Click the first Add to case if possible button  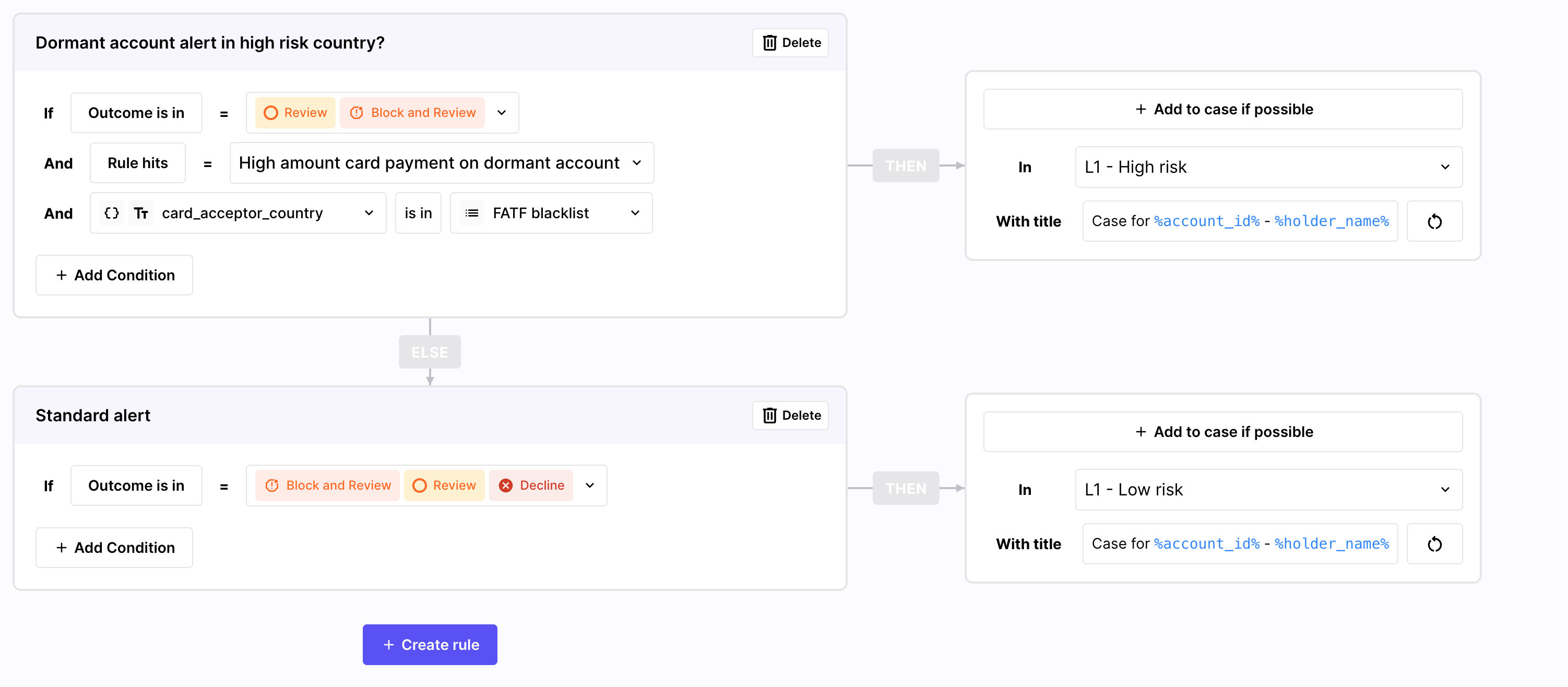click(1223, 110)
